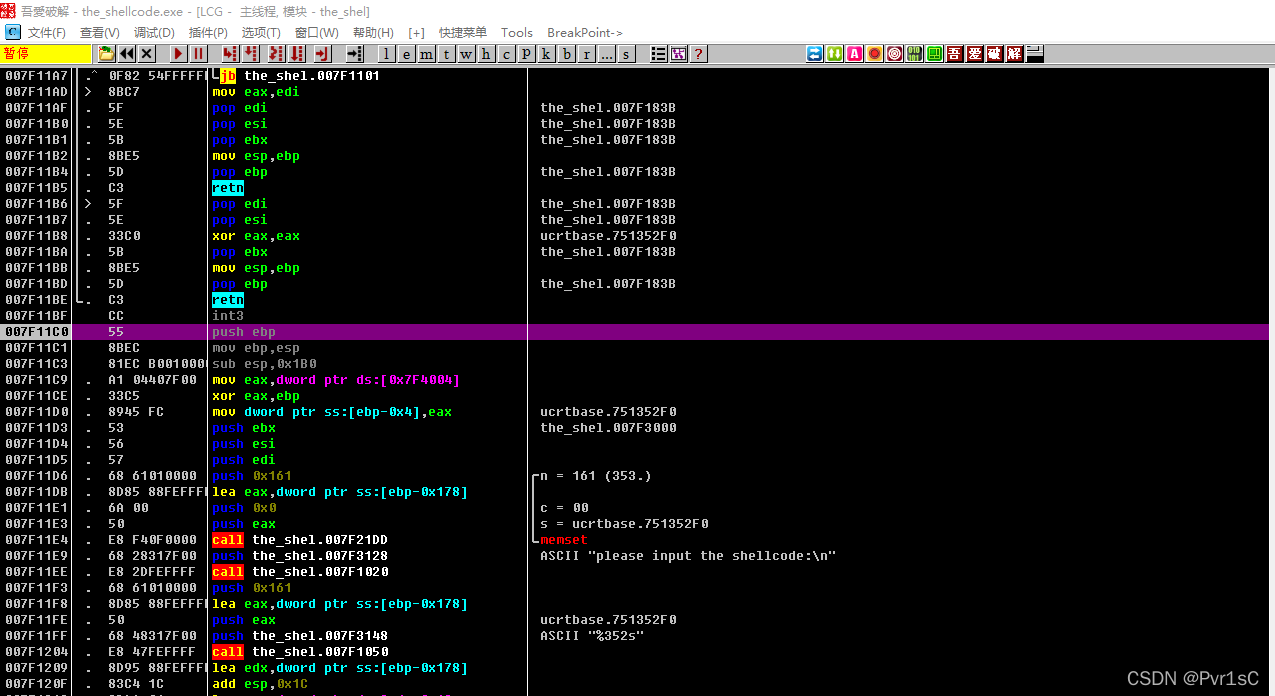Open the Tools menu
Viewport: 1275px width, 696px height.
517,33
